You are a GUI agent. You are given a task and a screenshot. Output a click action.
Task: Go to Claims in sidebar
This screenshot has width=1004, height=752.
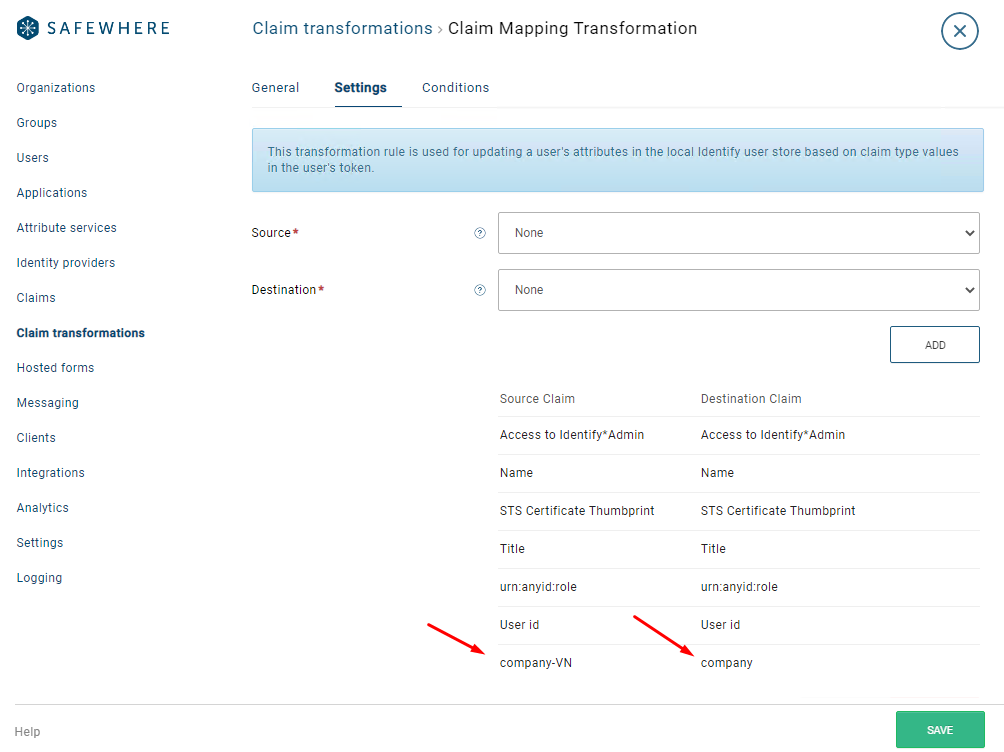(x=36, y=298)
